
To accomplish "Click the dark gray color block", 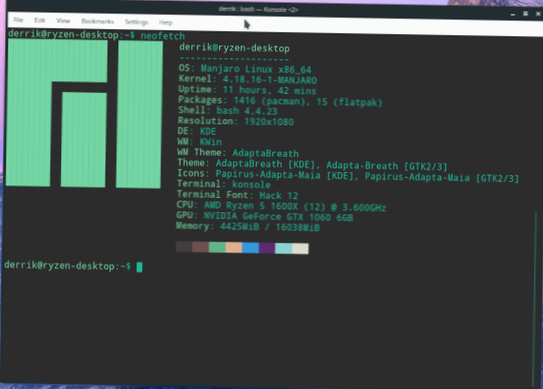I will coord(184,247).
